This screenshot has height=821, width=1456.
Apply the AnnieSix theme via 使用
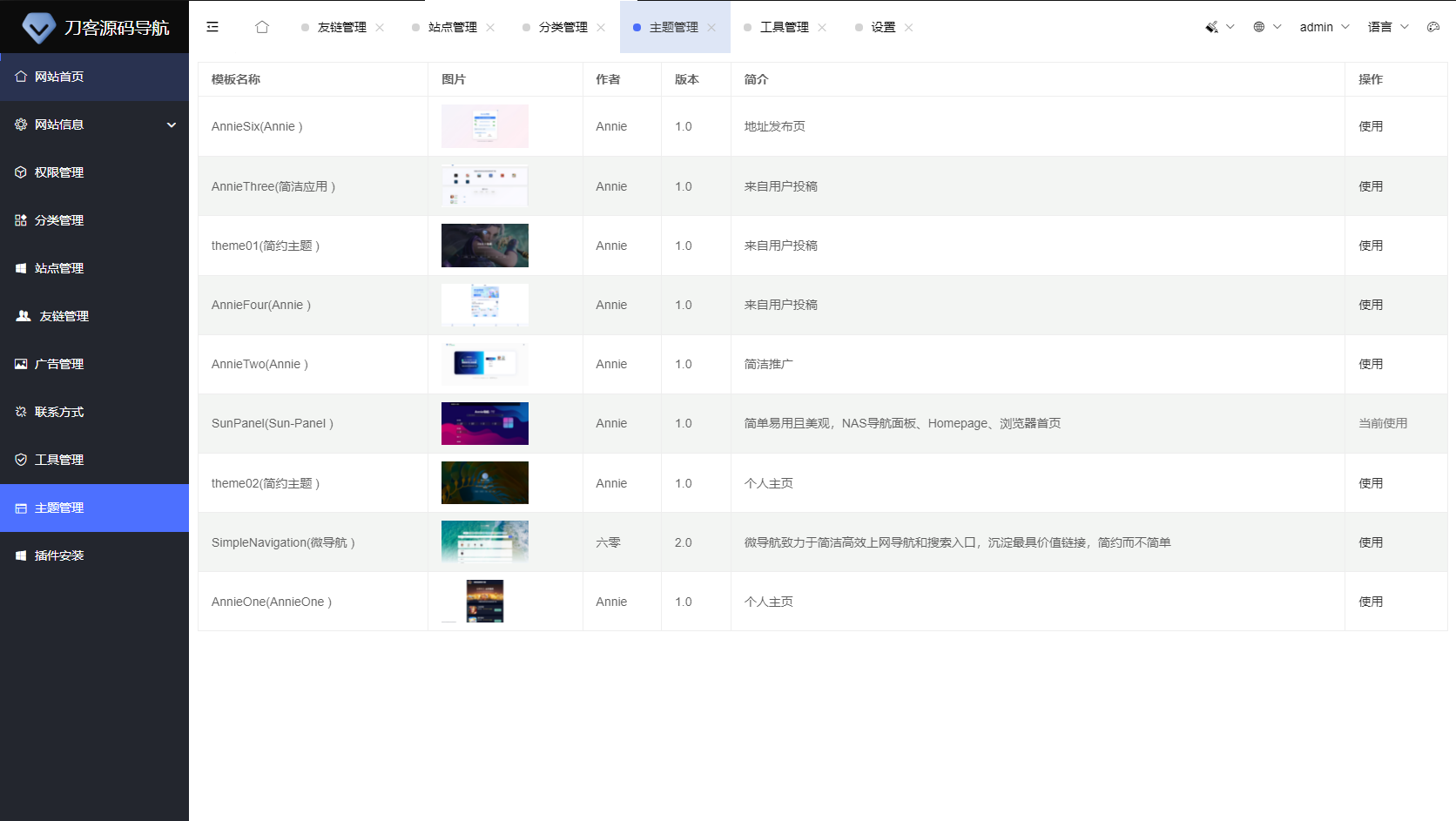[1371, 125]
